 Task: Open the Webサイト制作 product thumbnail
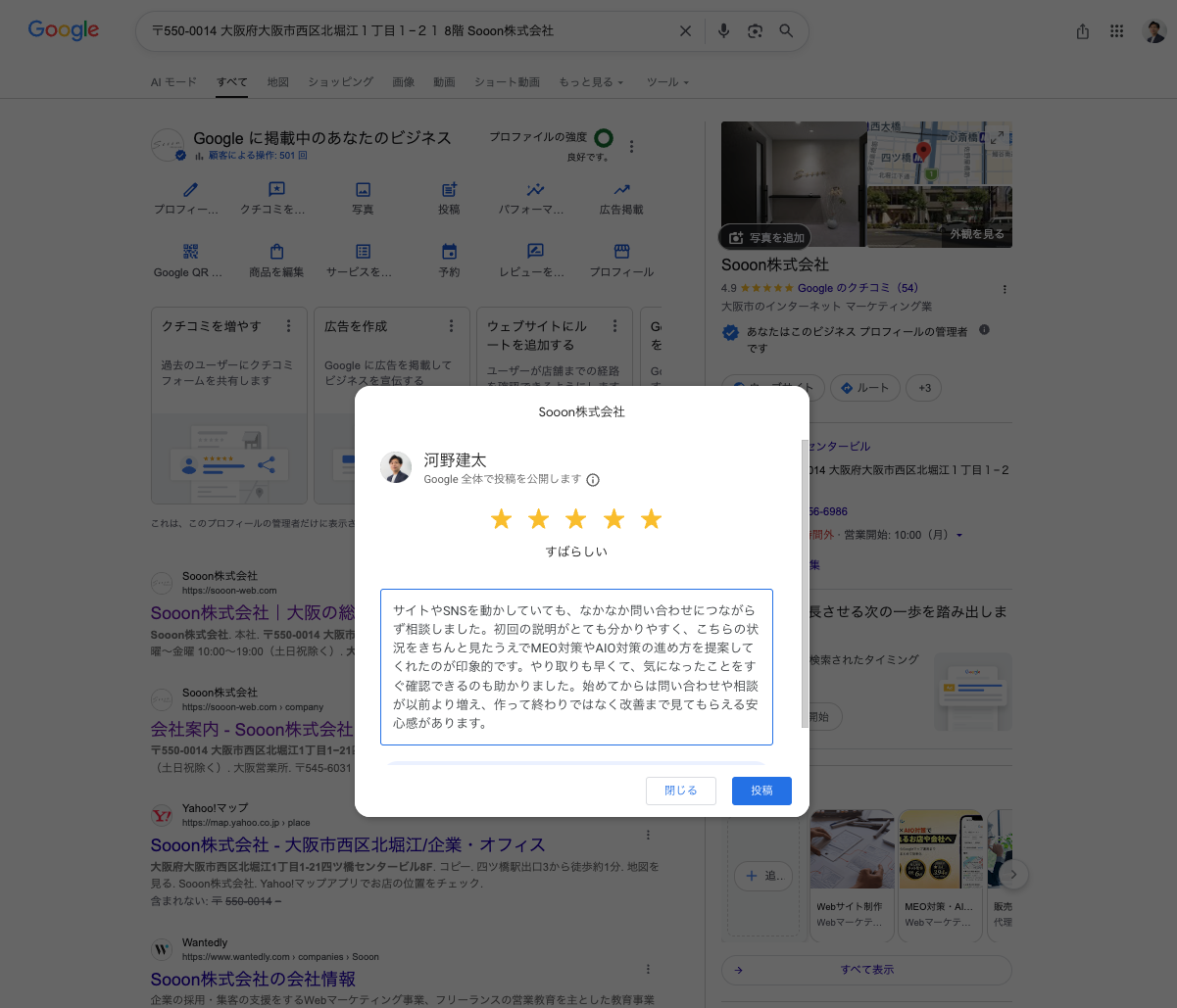tap(853, 848)
